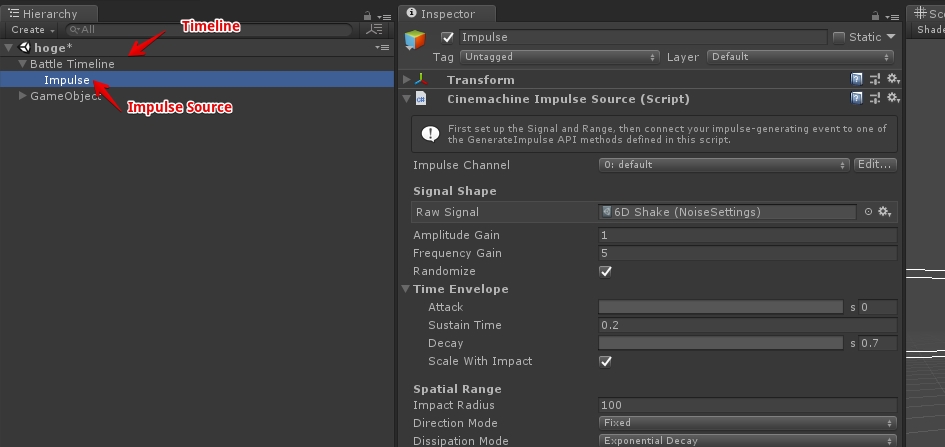This screenshot has width=945, height=447.
Task: Expand the GameObject tree item
Action: click(x=23, y=95)
